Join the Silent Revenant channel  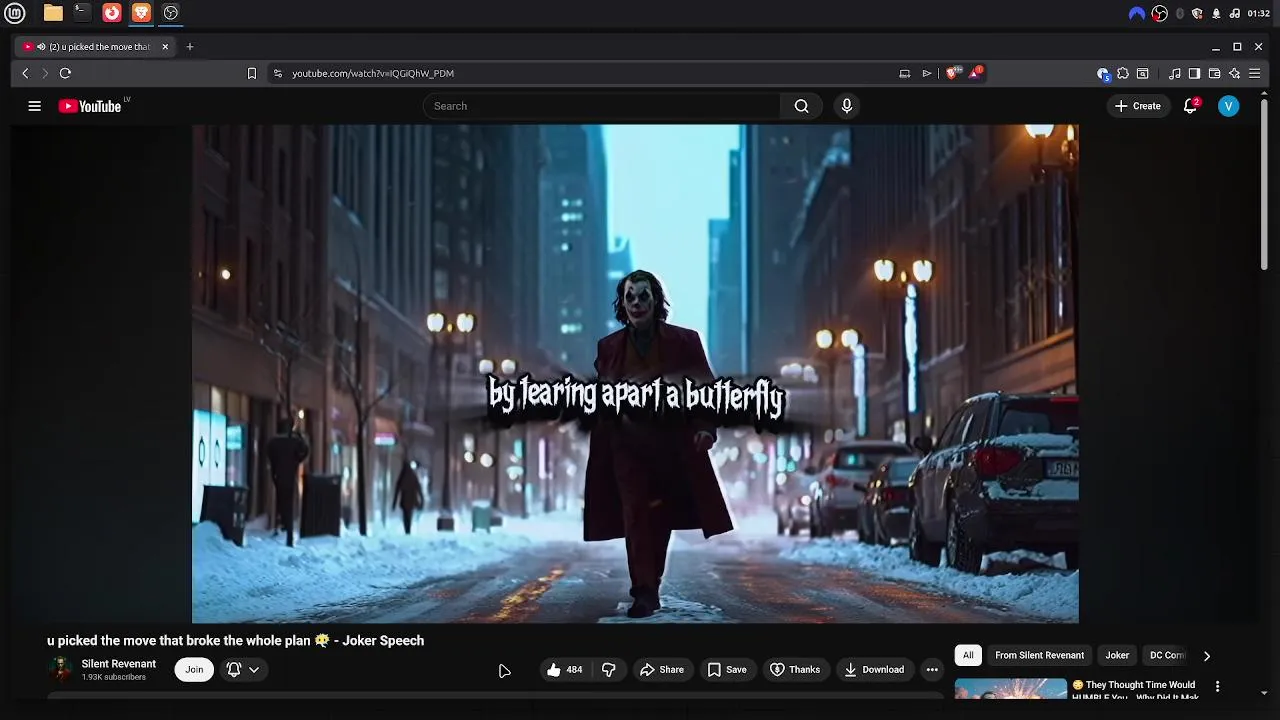click(194, 670)
